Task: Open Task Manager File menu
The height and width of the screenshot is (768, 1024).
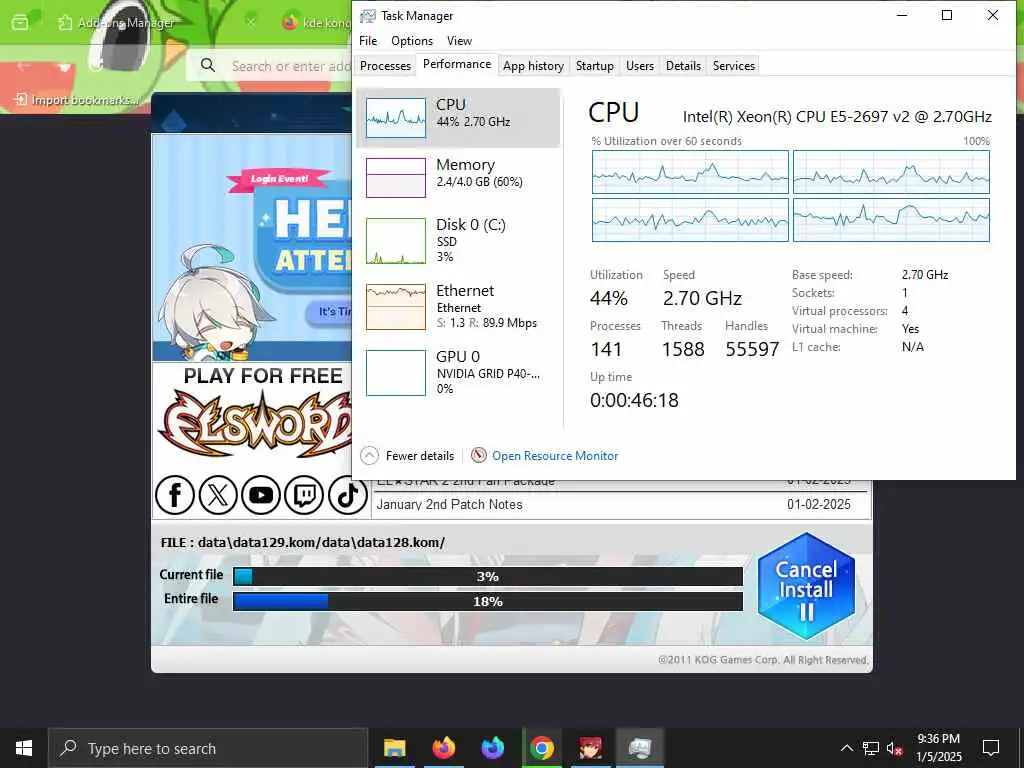Action: 368,40
